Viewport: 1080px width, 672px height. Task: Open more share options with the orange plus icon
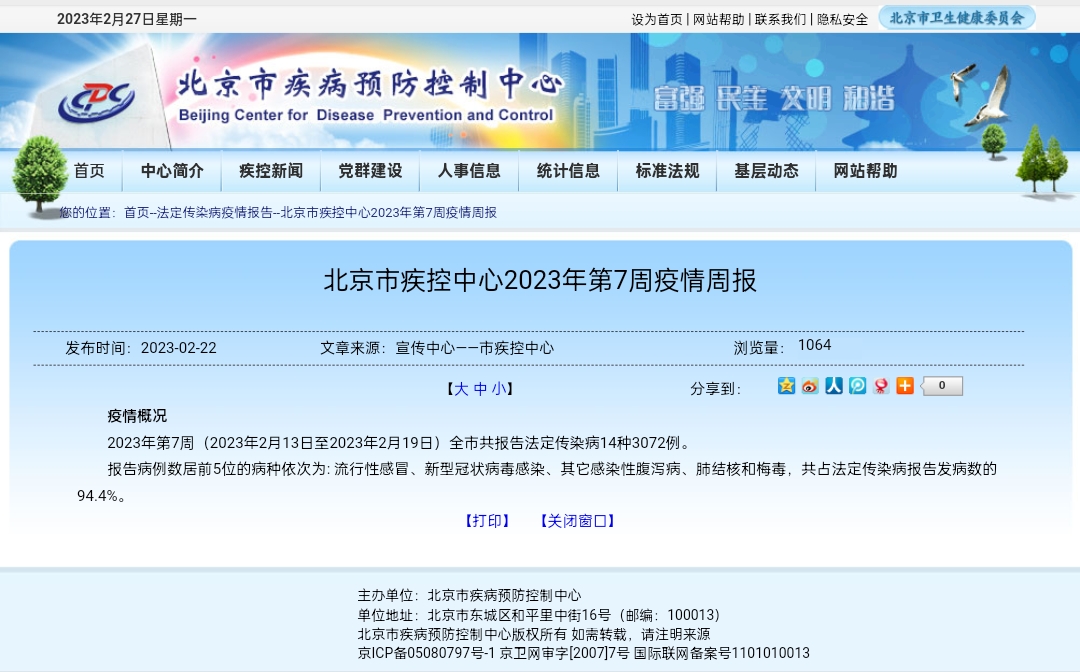[x=905, y=386]
